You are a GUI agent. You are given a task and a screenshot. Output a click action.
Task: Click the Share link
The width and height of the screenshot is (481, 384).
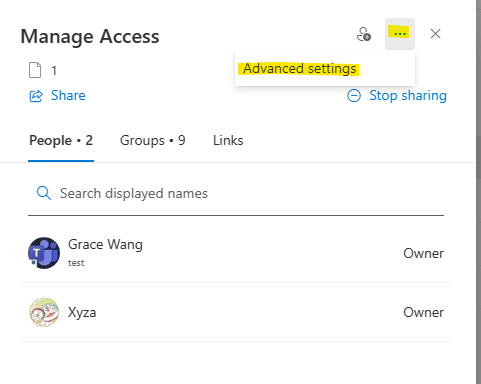tap(68, 96)
